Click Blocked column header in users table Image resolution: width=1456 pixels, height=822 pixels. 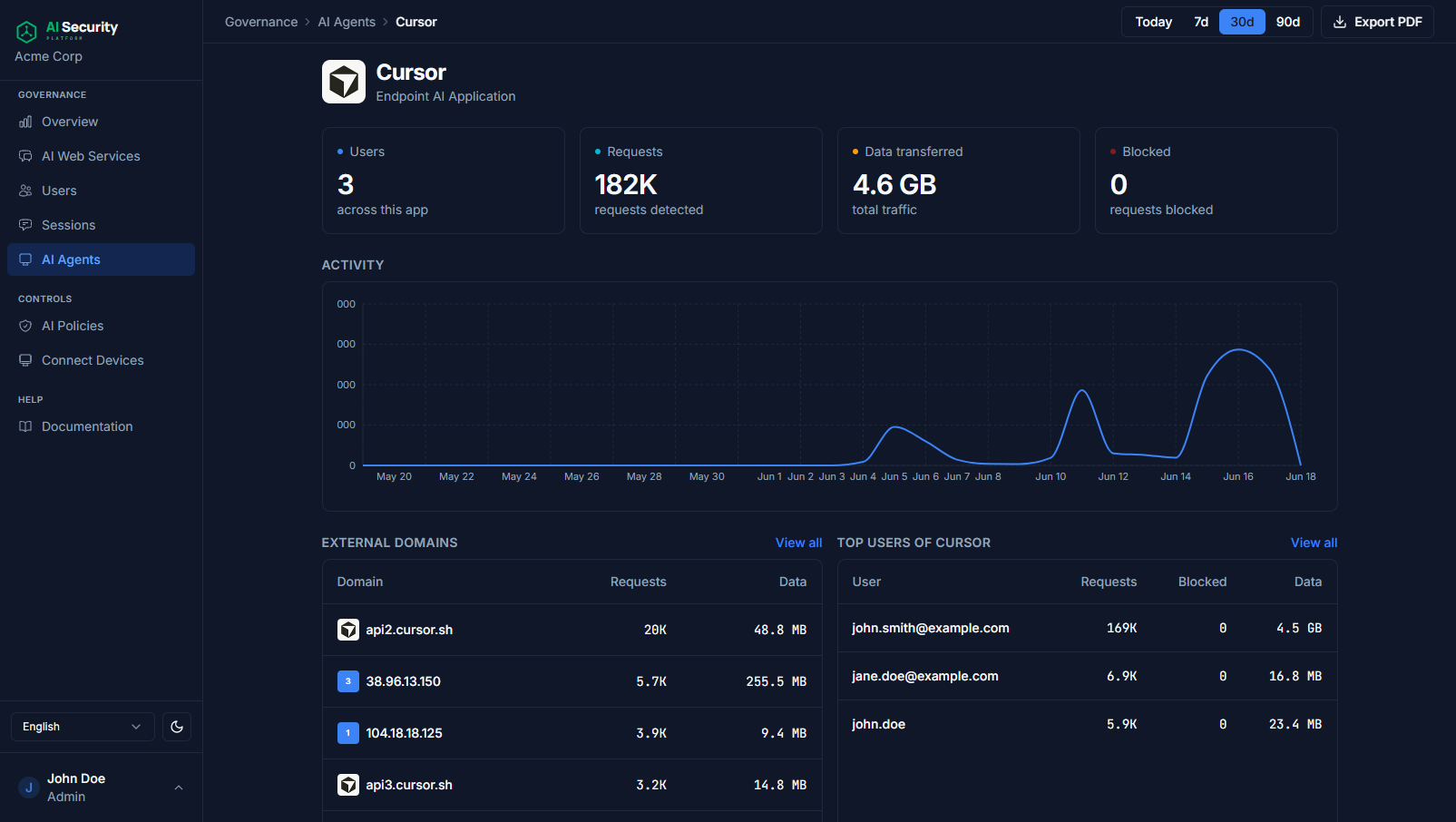(x=1202, y=582)
